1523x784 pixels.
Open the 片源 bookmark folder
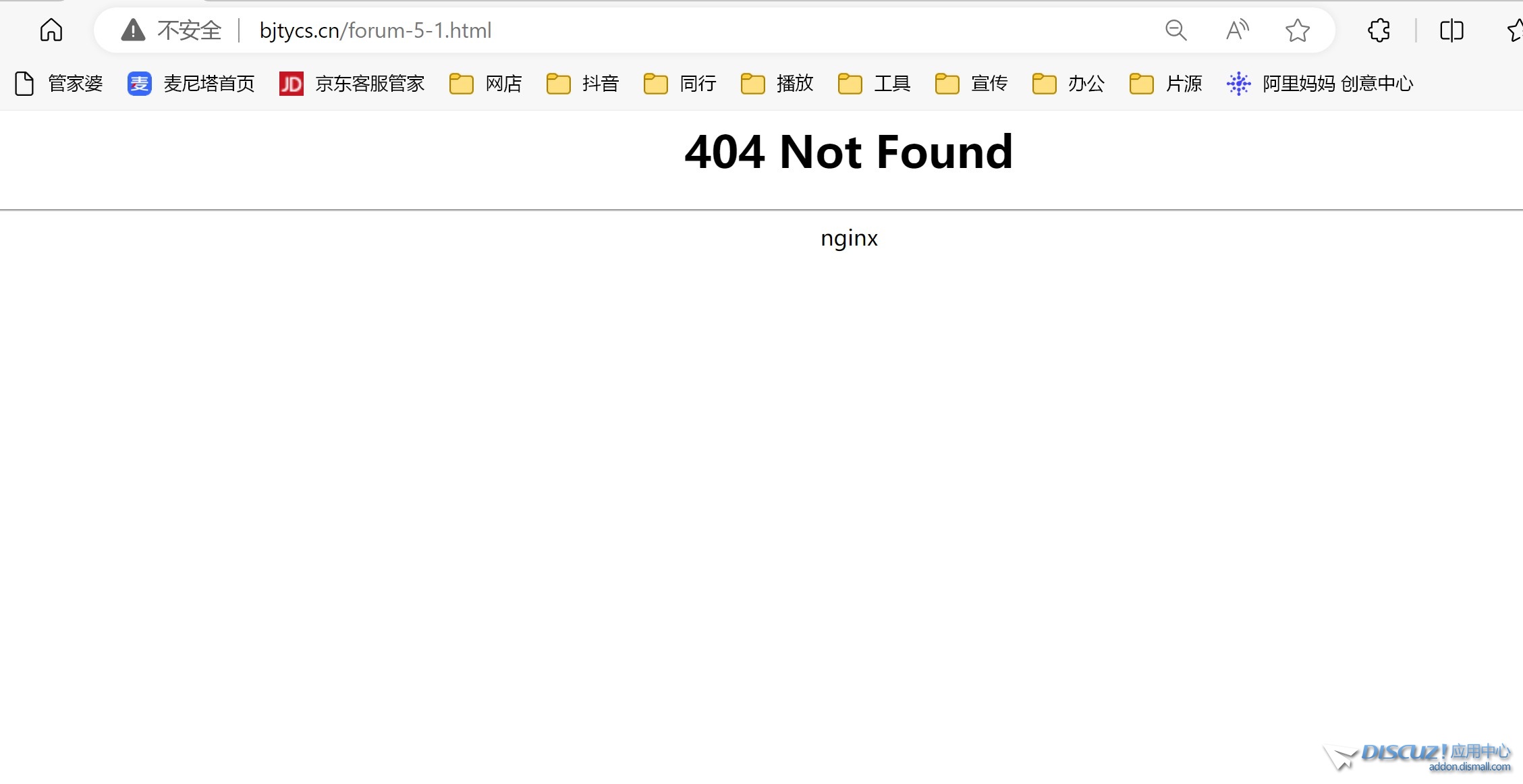point(1166,84)
